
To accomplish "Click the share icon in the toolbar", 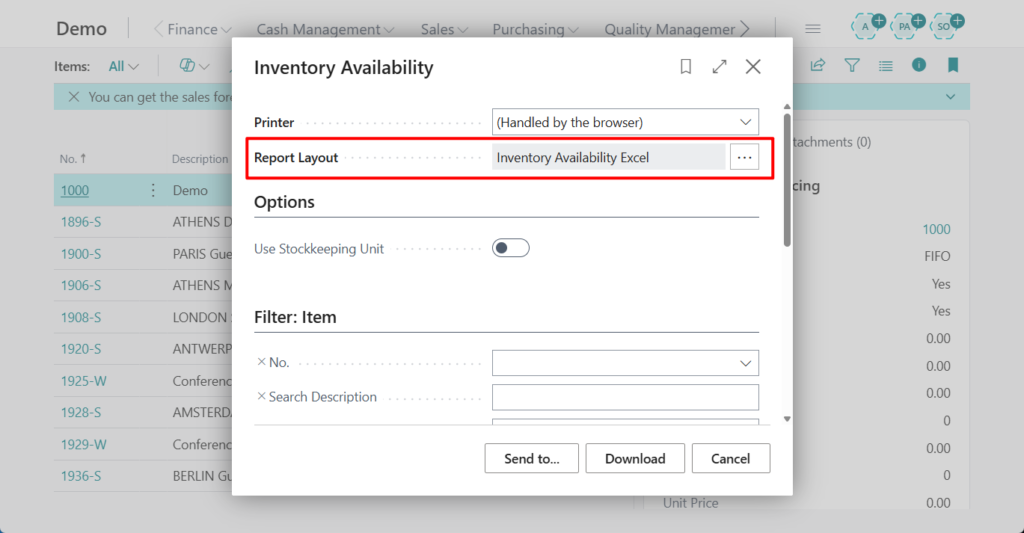I will [x=818, y=66].
